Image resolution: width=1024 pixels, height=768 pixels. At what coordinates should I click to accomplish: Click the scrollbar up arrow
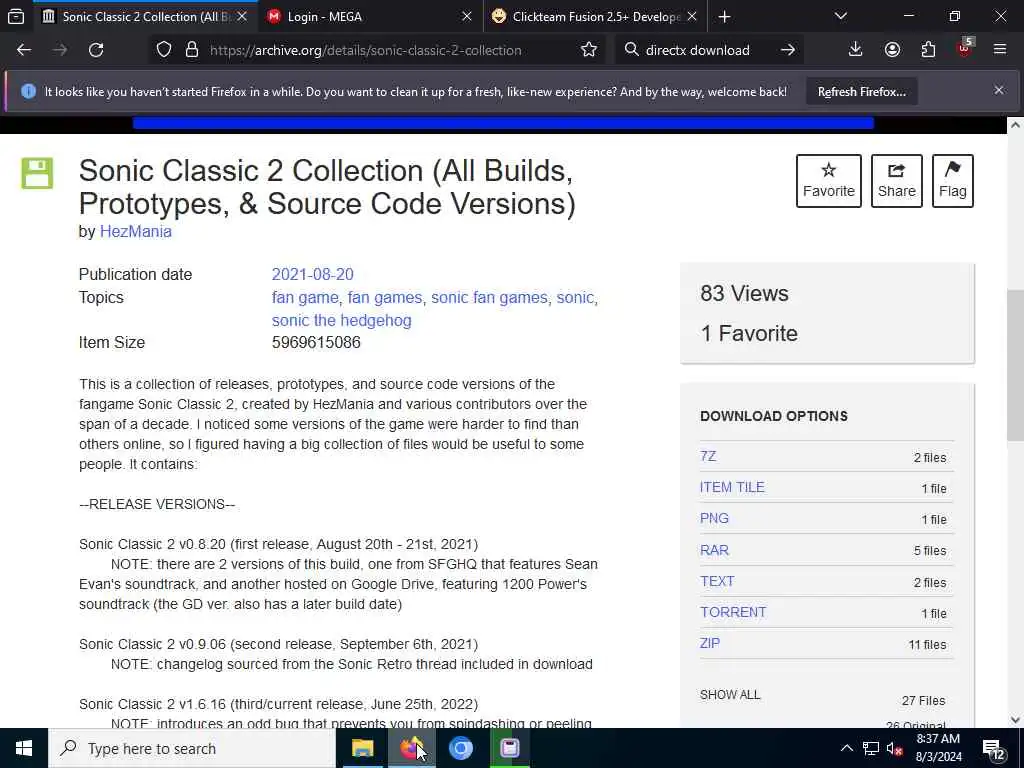point(1015,125)
